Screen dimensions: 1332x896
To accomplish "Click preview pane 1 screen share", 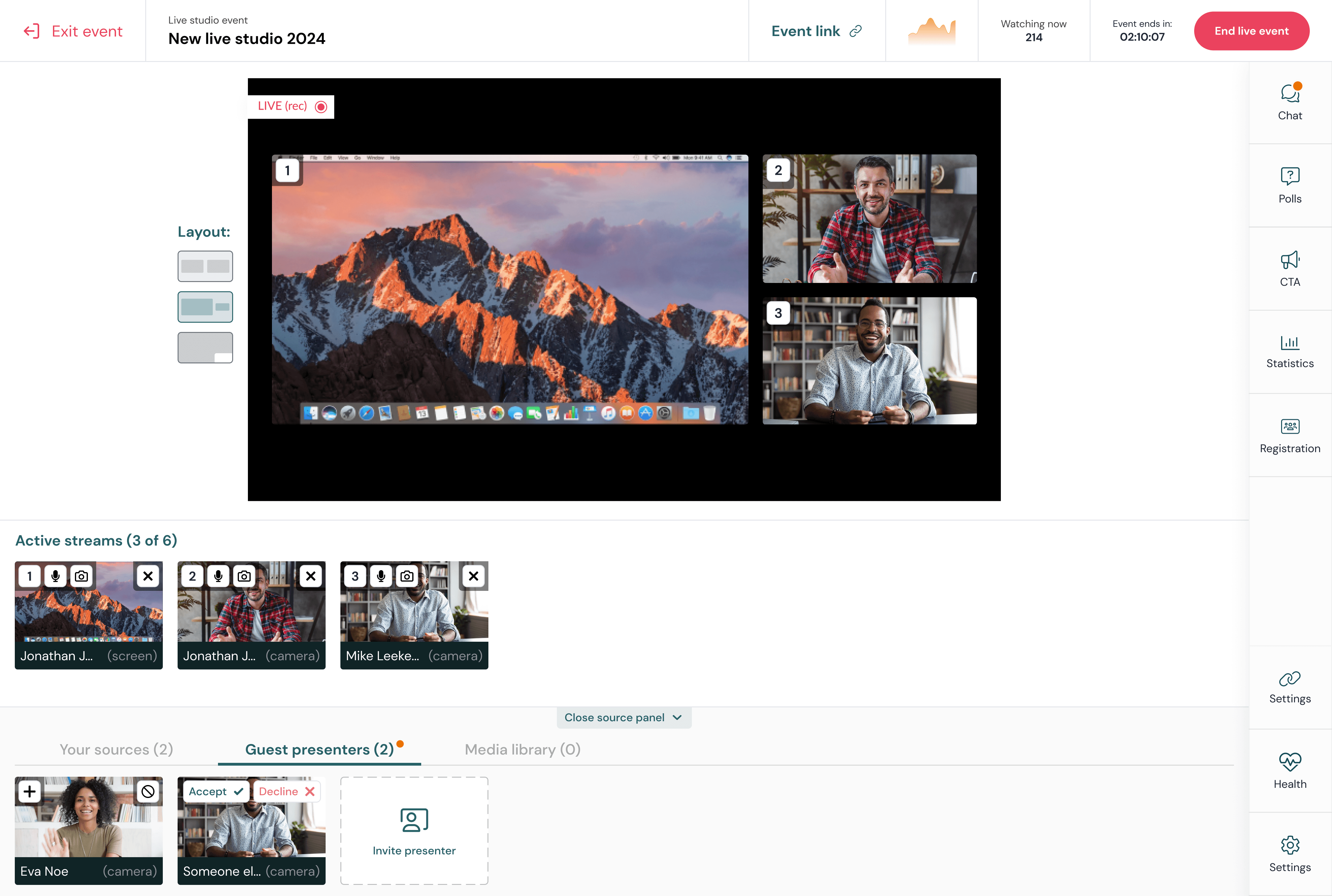I will pos(510,289).
